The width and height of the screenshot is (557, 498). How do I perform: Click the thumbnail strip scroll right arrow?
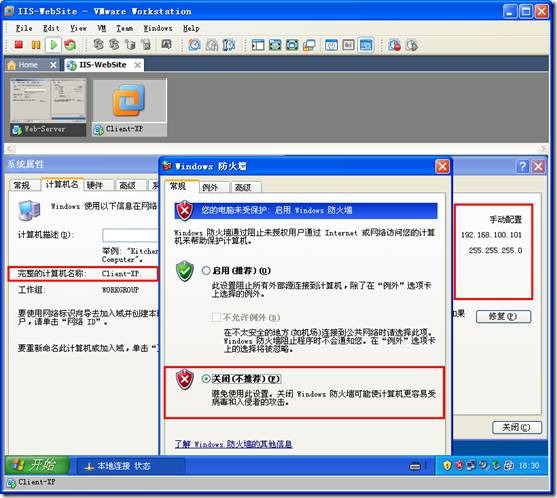pos(543,148)
